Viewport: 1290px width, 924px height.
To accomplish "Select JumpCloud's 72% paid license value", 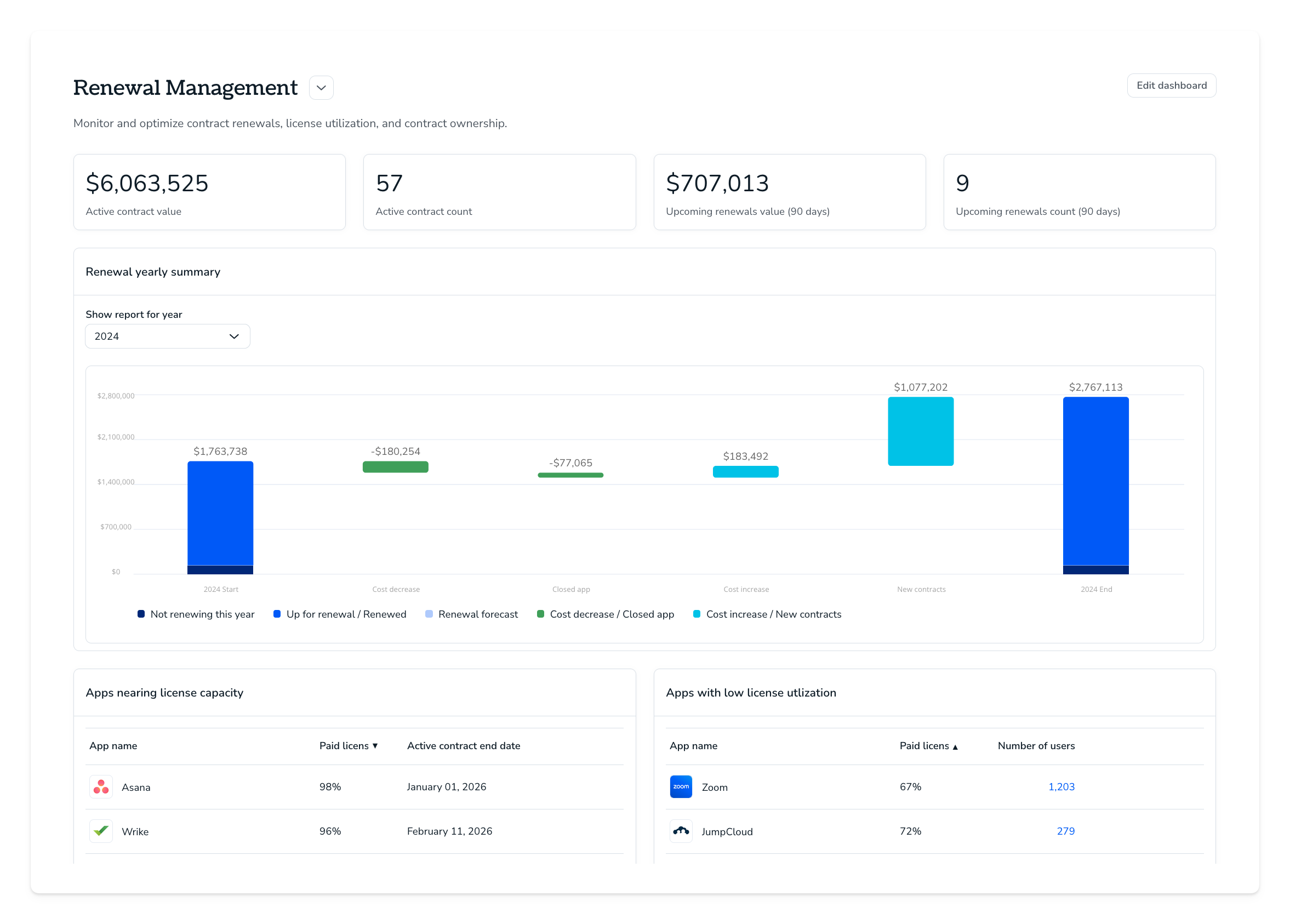I will [910, 831].
